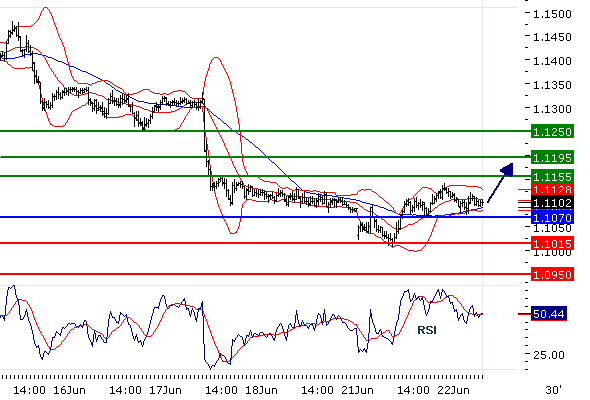This screenshot has width=590, height=400.
Task: Click the red 1.1015 support label
Action: click(x=552, y=243)
